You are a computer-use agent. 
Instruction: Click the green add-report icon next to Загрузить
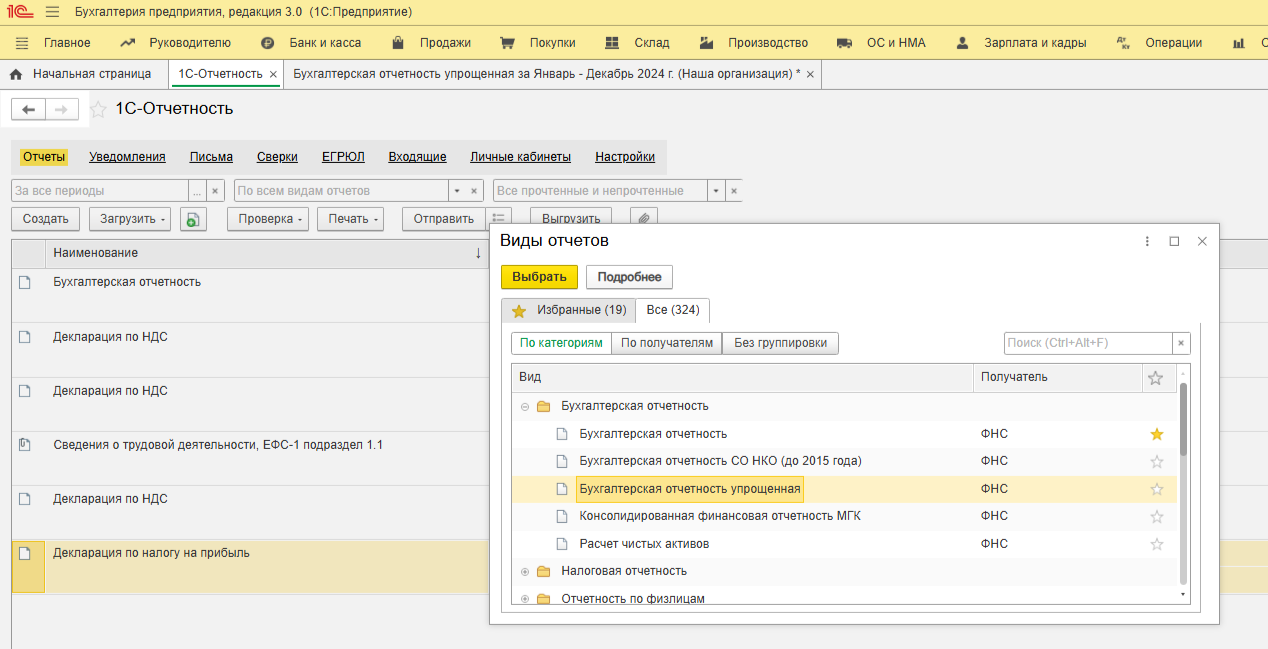click(x=193, y=219)
